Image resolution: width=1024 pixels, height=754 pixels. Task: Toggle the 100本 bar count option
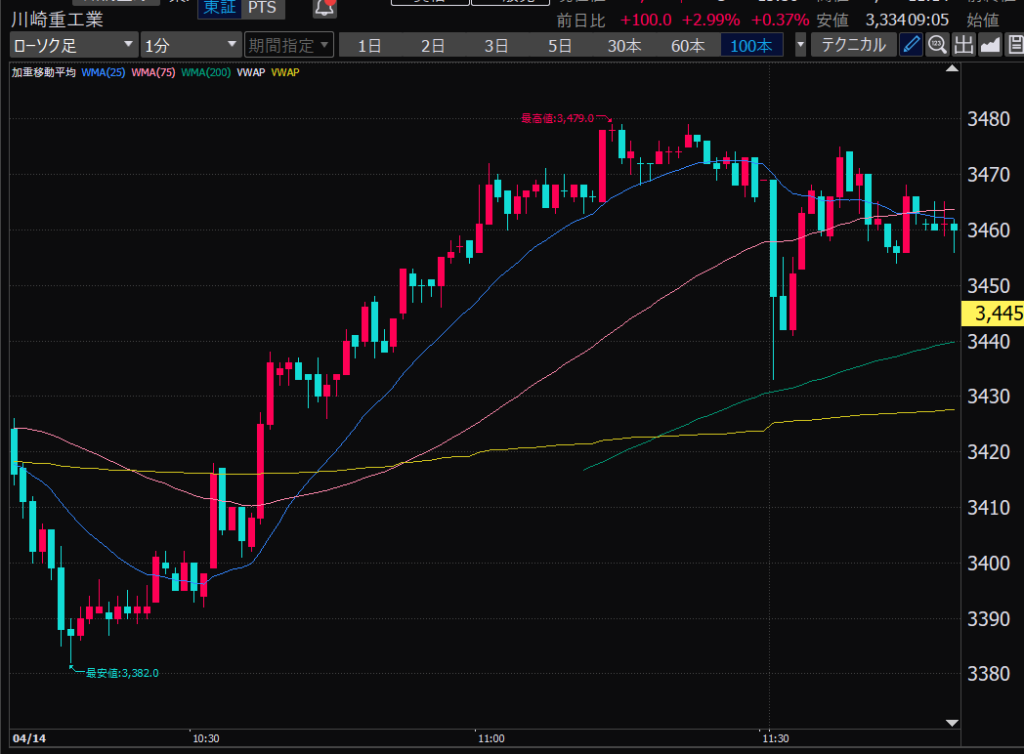(752, 45)
